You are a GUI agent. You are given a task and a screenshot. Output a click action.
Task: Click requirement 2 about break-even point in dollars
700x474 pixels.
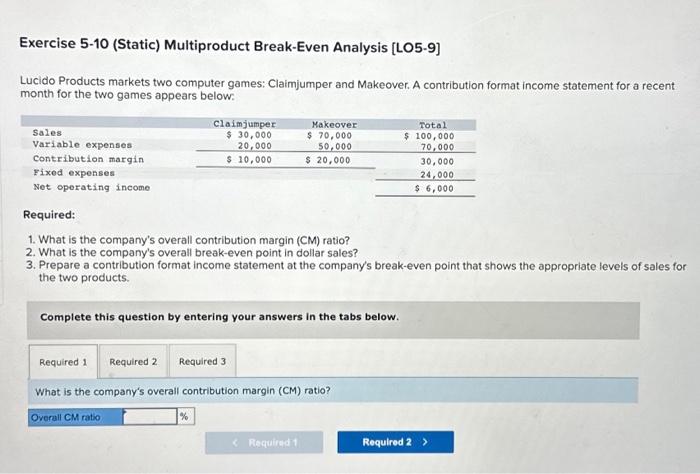pos(192,253)
